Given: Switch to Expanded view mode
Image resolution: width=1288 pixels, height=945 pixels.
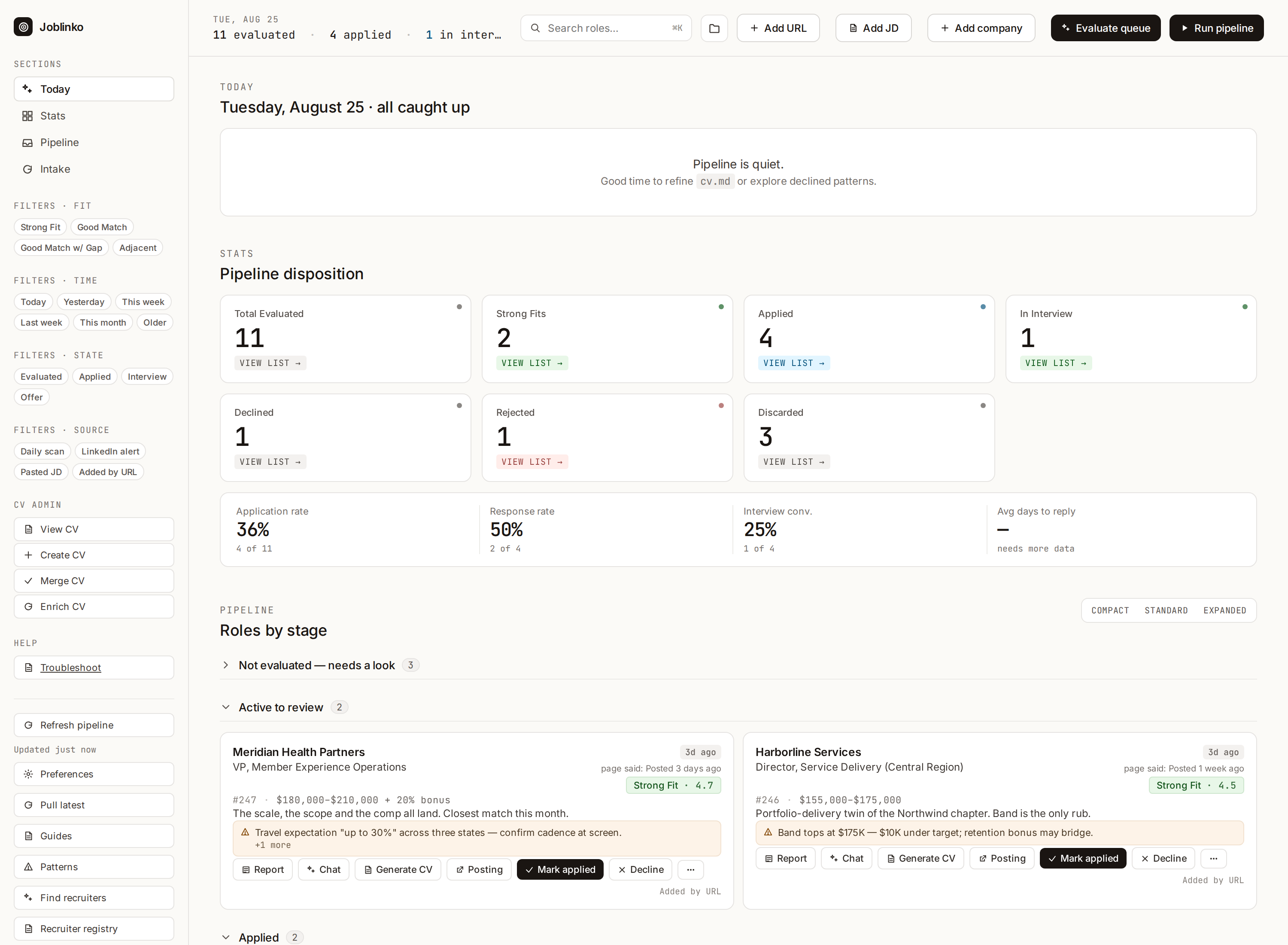Looking at the screenshot, I should (x=1224, y=610).
